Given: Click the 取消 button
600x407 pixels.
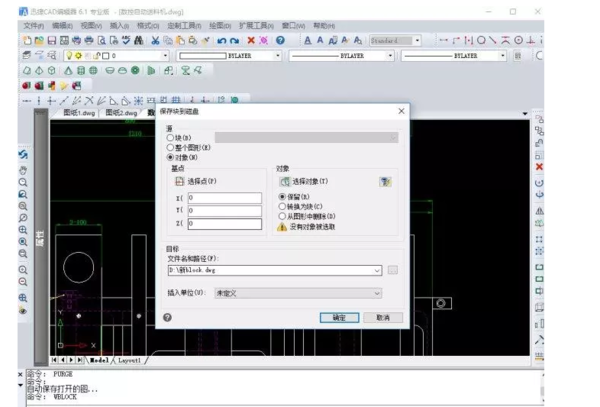Looking at the screenshot, I should click(382, 317).
